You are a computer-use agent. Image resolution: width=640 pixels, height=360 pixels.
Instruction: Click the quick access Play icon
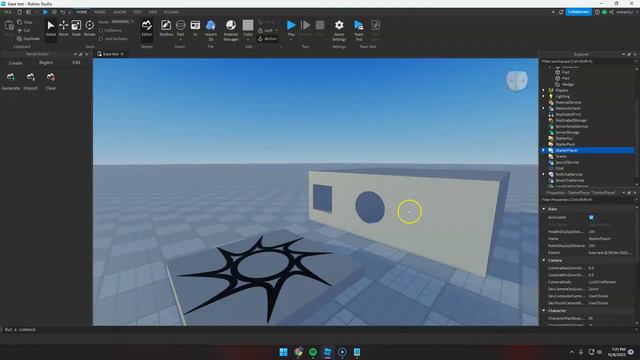pos(45,12)
